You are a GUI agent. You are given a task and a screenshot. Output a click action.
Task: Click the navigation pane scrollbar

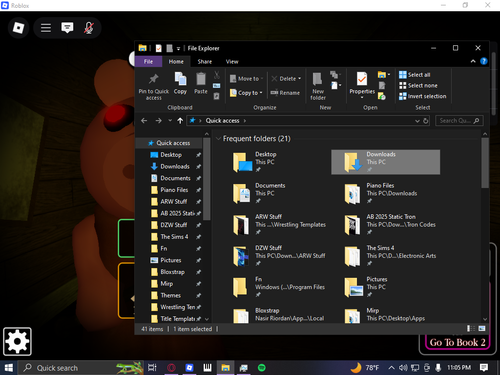207,179
